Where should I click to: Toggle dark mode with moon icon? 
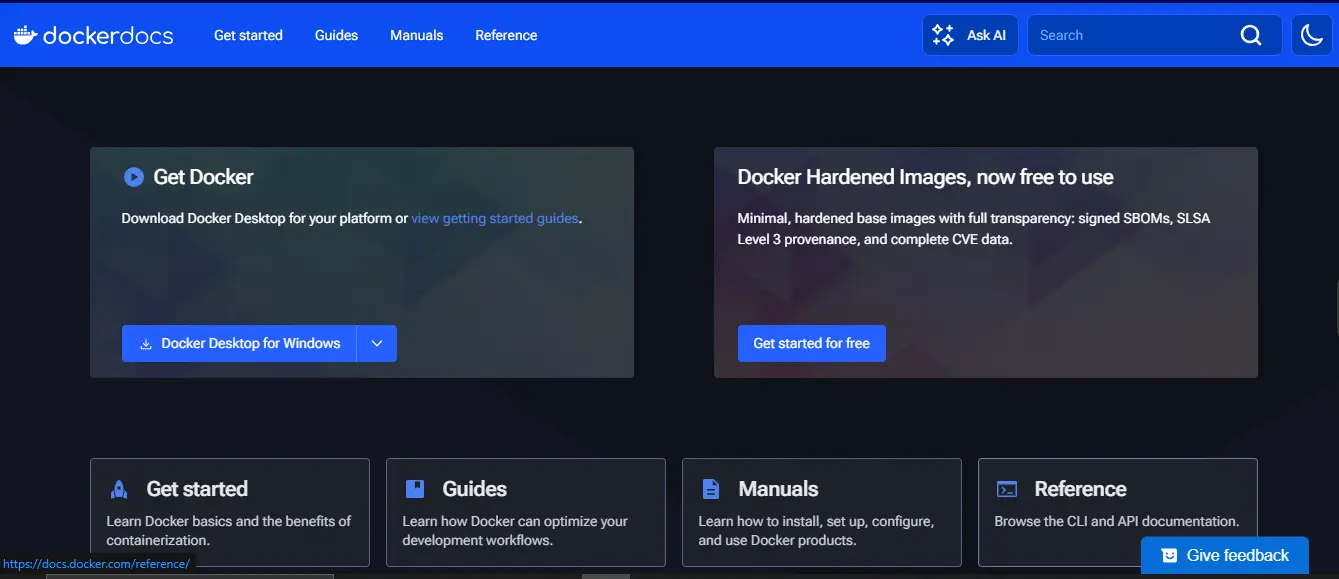[x=1311, y=35]
